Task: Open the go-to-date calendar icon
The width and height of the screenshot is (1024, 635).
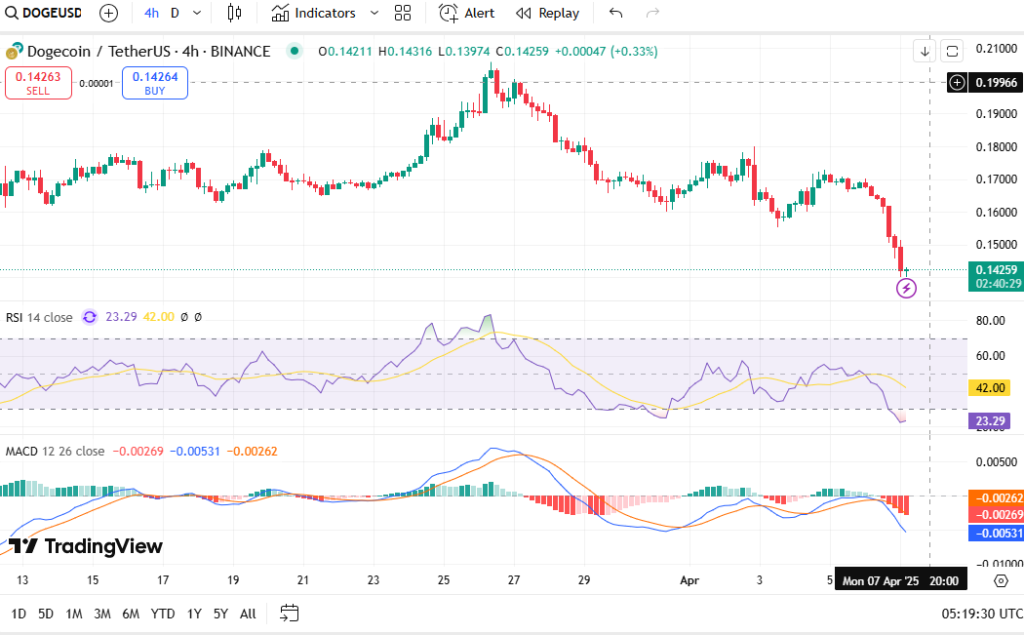Action: point(289,613)
